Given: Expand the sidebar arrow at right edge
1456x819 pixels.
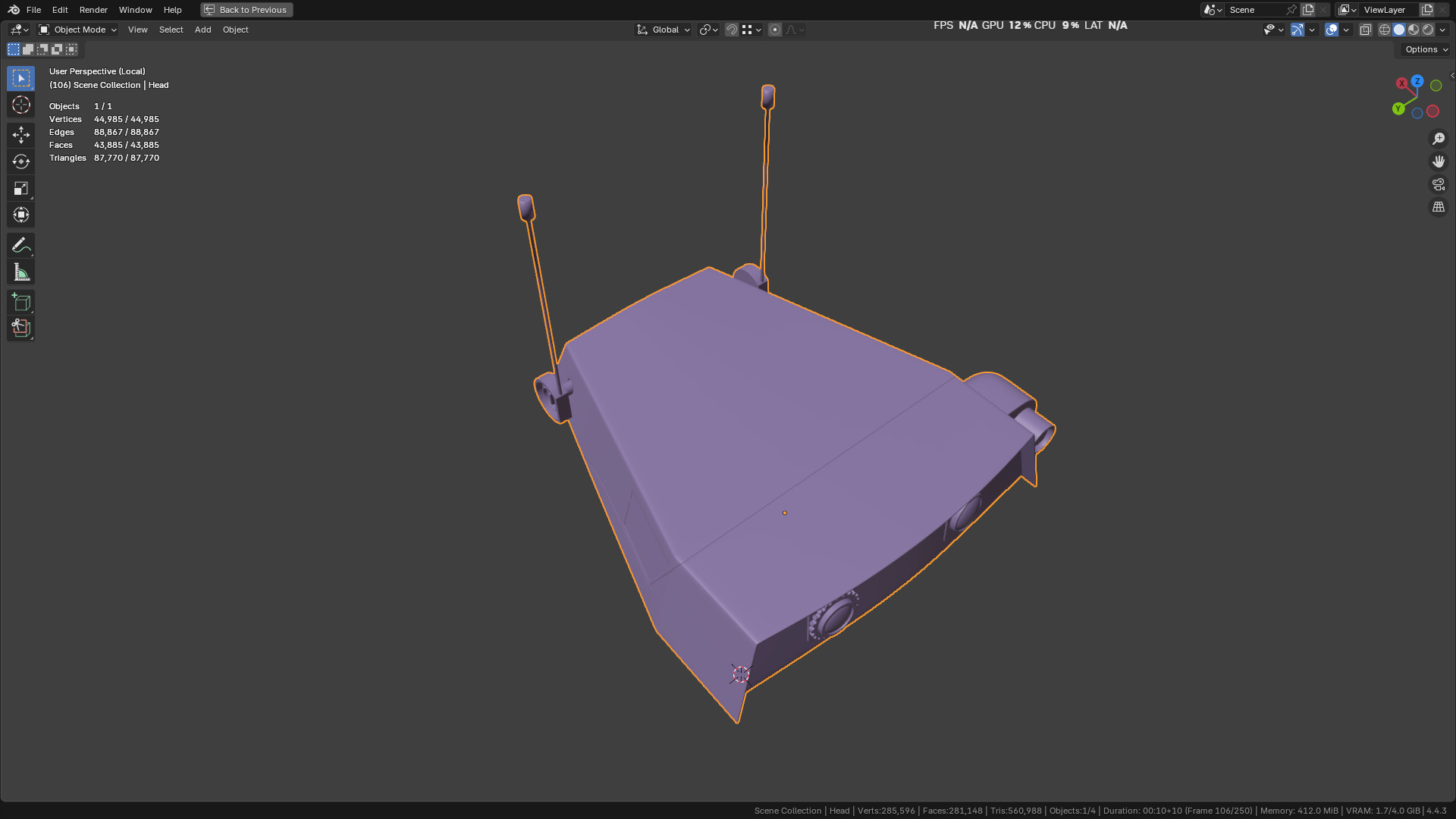Looking at the screenshot, I should [1451, 75].
